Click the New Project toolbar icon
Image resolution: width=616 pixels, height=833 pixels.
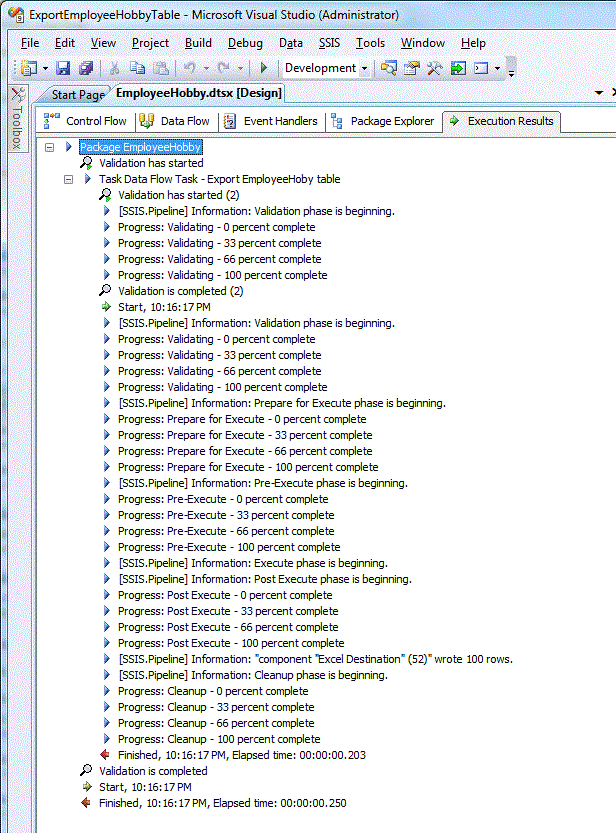pos(30,68)
